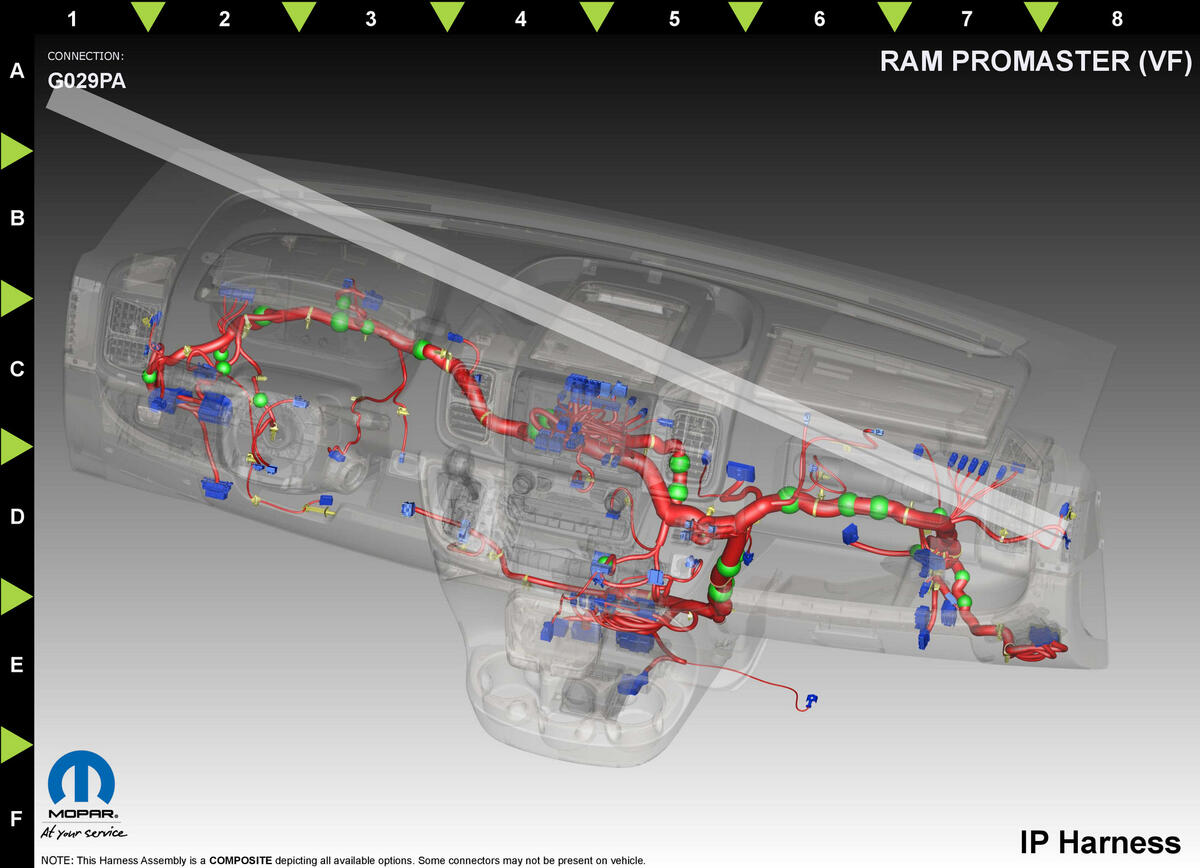
Task: Click the lone blue connector on the dangling wire
Action: 811,699
